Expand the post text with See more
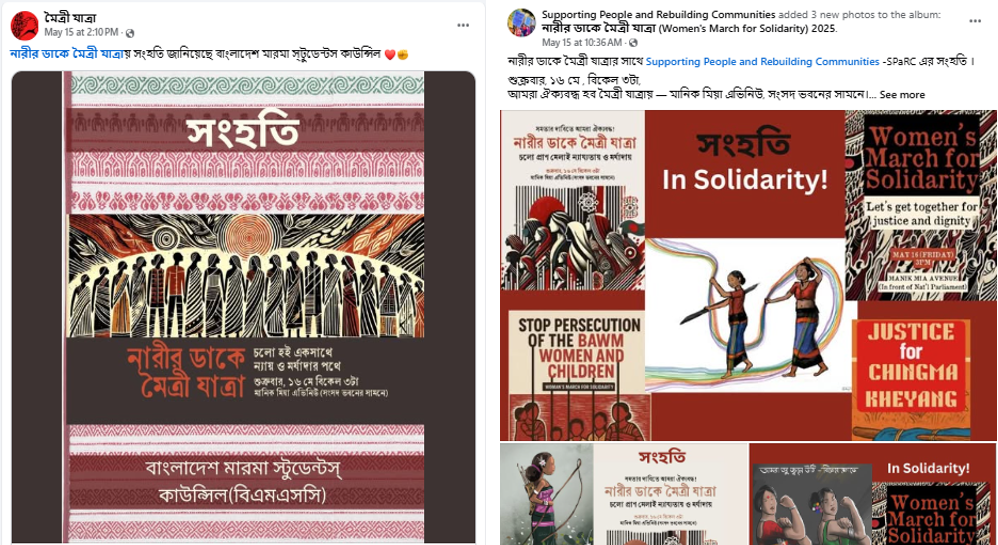 [x=902, y=95]
